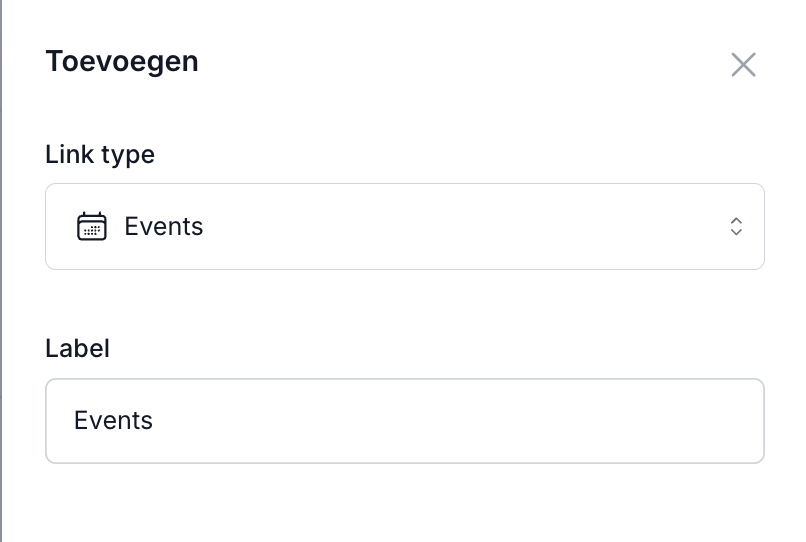
Task: Dismiss the dialog using the gray X icon
Action: coord(743,65)
